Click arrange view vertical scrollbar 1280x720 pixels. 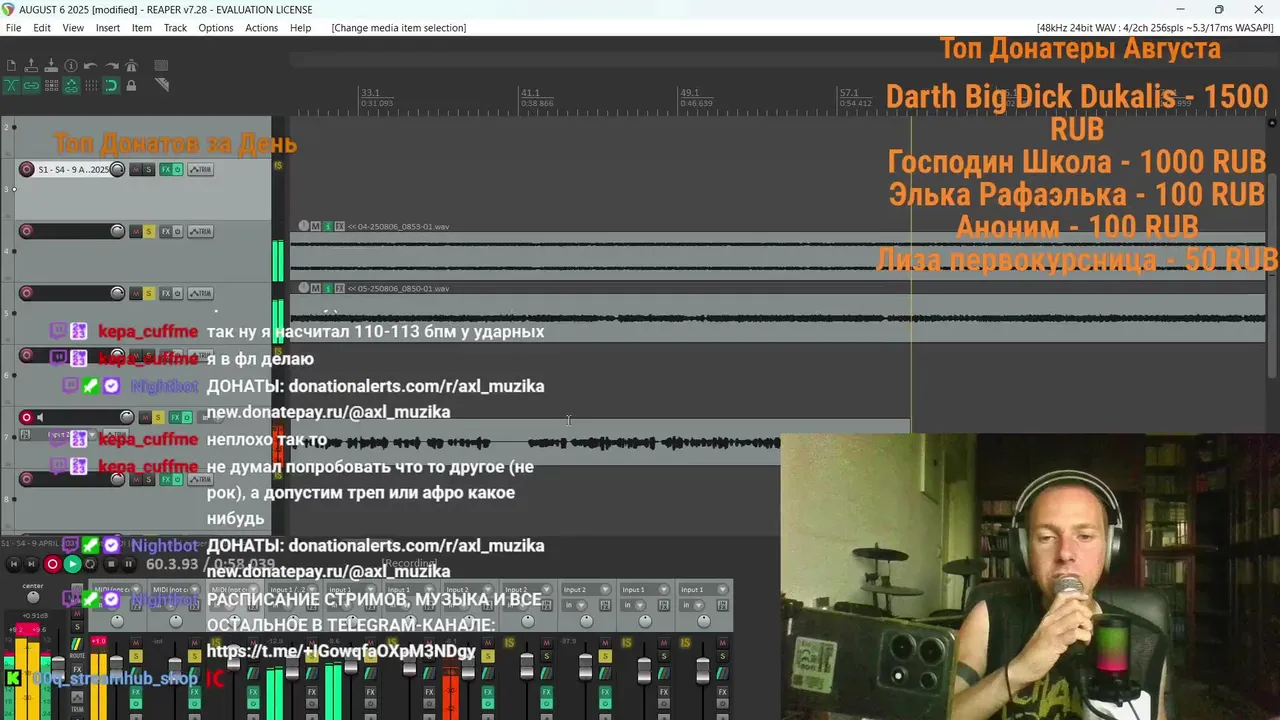(1272, 275)
